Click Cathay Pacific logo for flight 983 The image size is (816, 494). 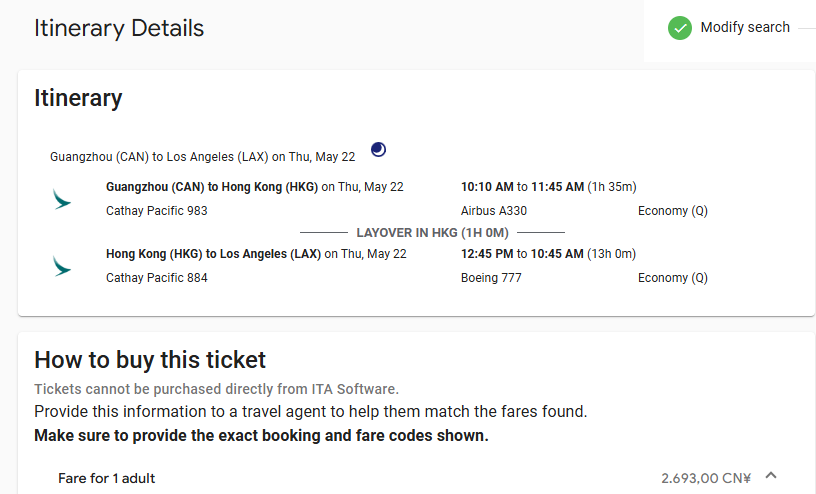[x=62, y=199]
